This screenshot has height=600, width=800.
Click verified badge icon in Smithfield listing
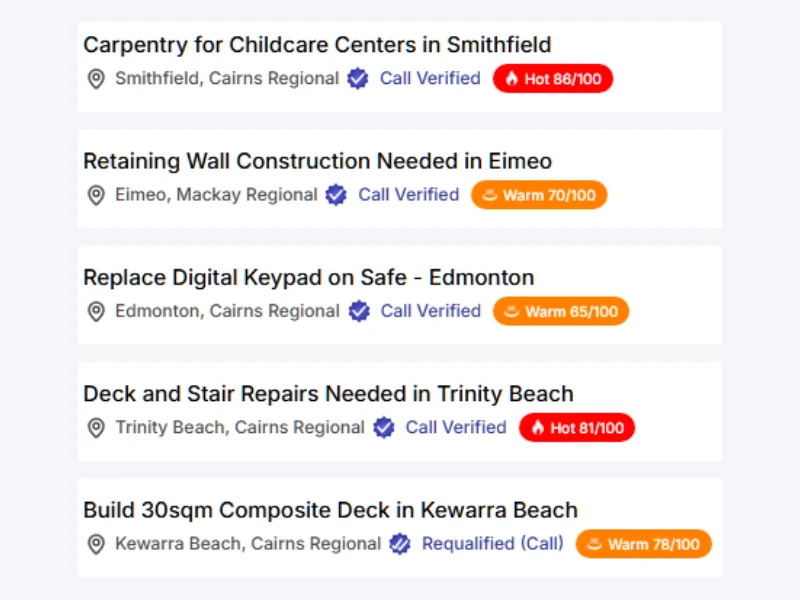click(x=358, y=79)
